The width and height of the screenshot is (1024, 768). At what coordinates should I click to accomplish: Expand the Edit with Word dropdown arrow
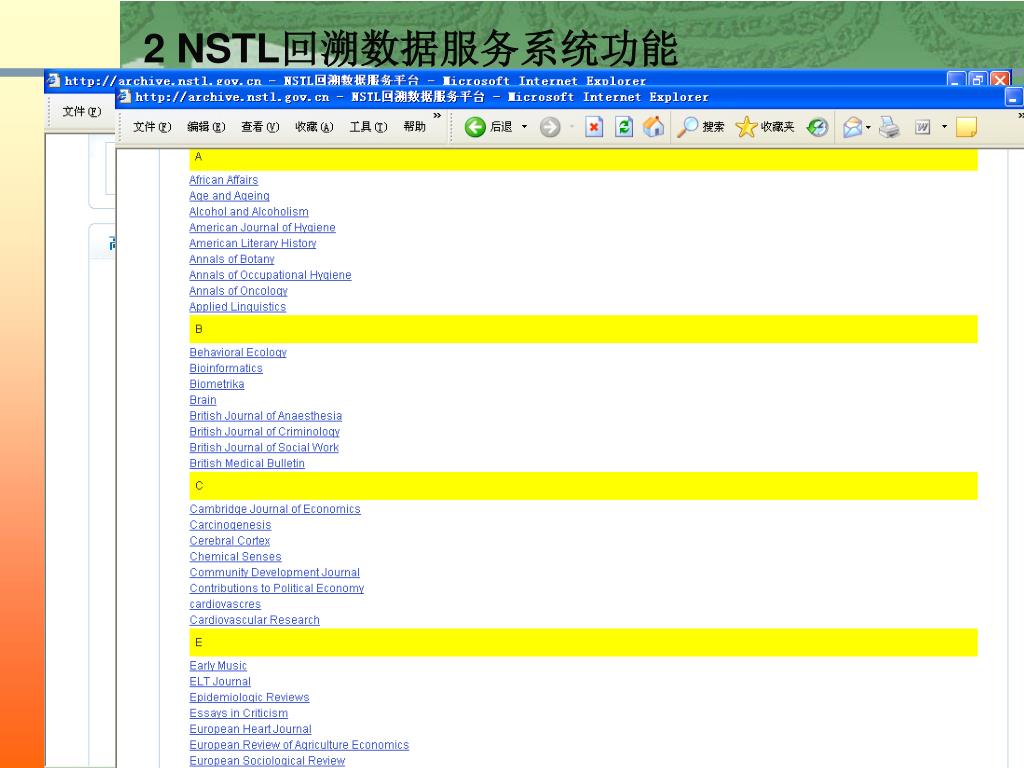944,127
